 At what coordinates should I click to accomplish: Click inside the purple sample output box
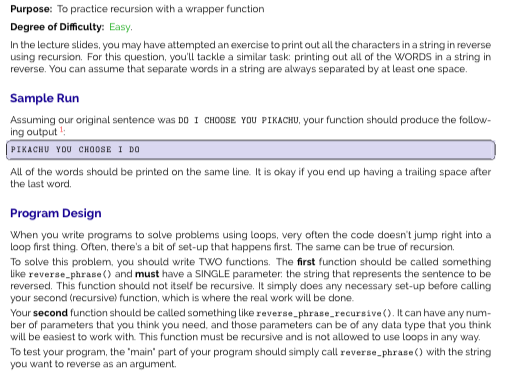[x=251, y=150]
